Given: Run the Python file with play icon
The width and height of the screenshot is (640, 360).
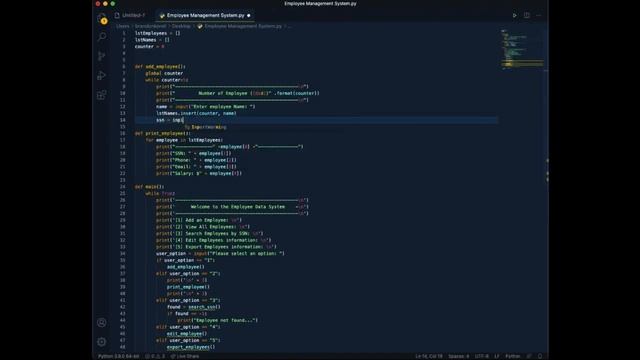Looking at the screenshot, I should [x=514, y=16].
